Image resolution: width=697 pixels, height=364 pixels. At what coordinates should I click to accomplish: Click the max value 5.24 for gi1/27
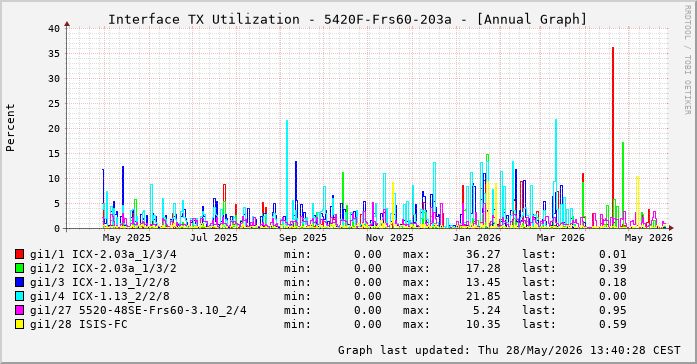487,310
